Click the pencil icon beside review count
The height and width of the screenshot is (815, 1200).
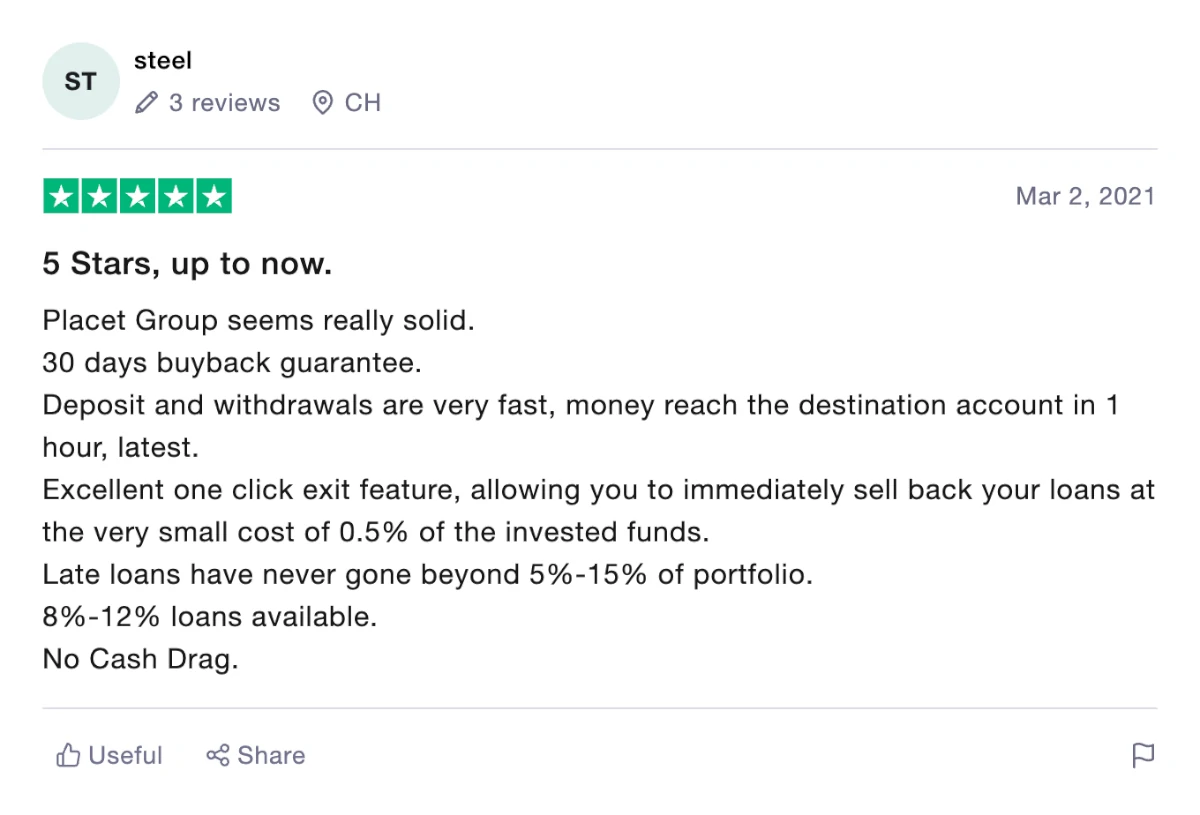[147, 103]
